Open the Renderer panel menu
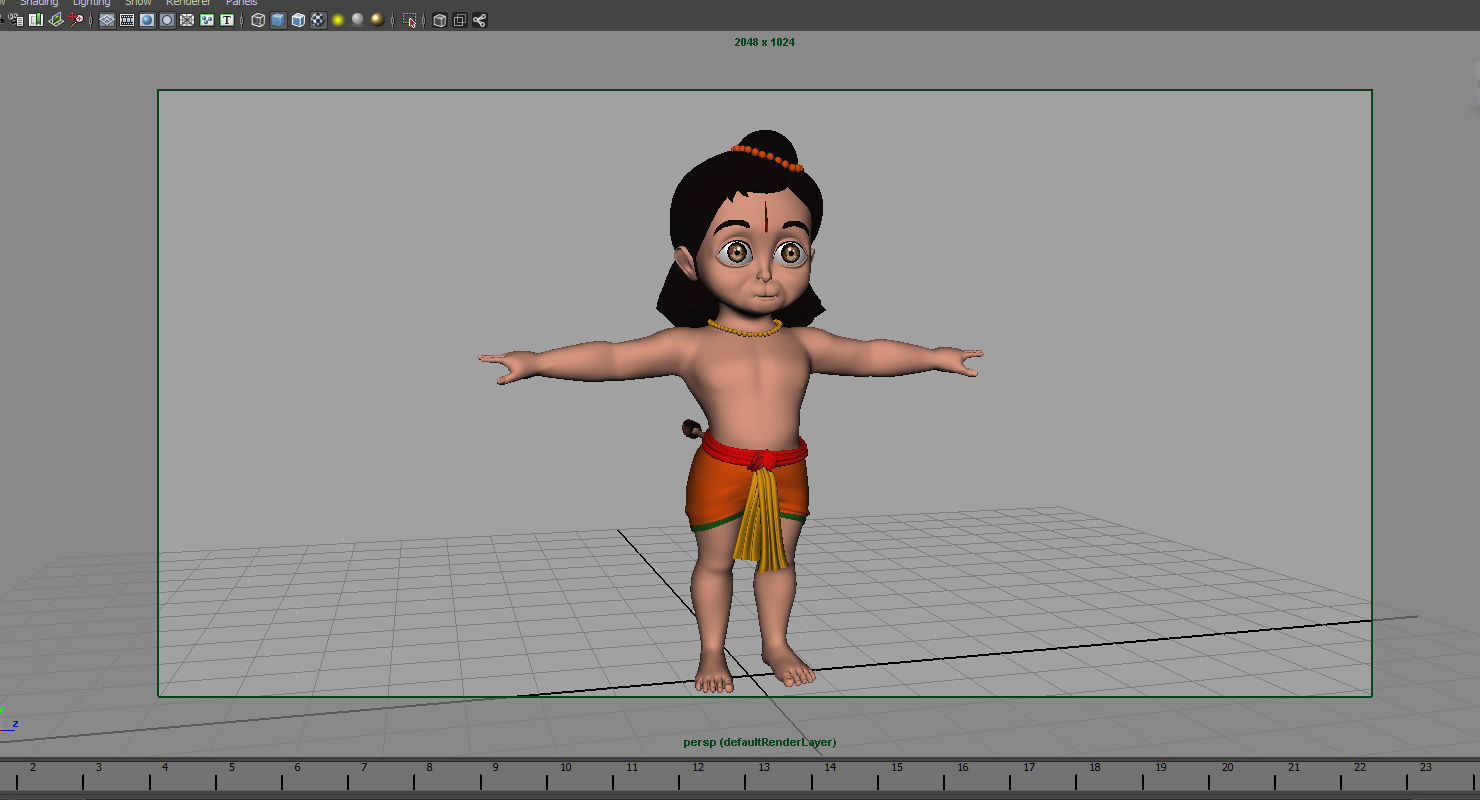 click(188, 3)
